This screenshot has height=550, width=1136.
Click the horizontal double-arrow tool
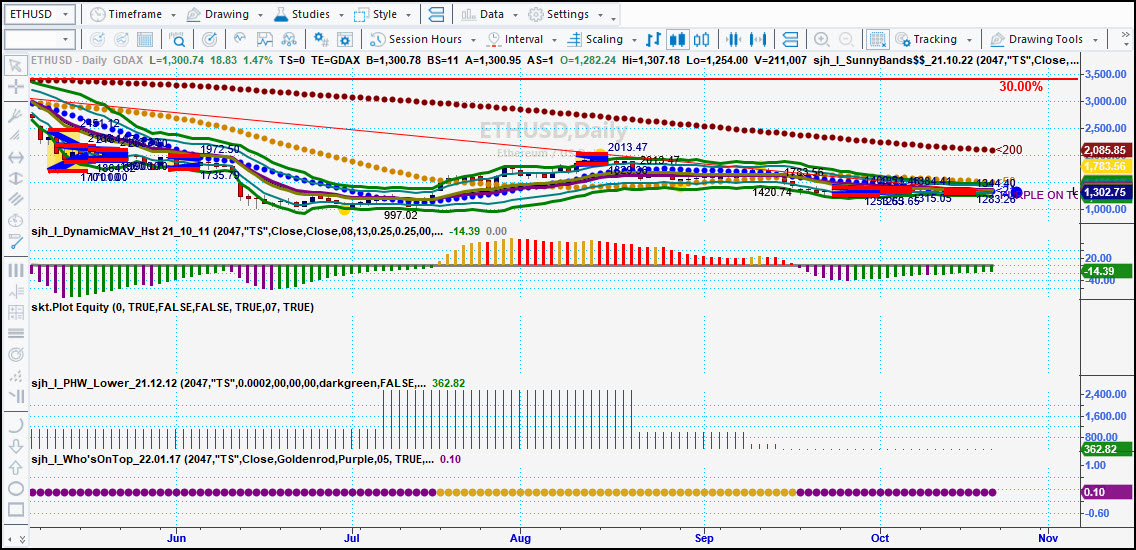coord(15,157)
